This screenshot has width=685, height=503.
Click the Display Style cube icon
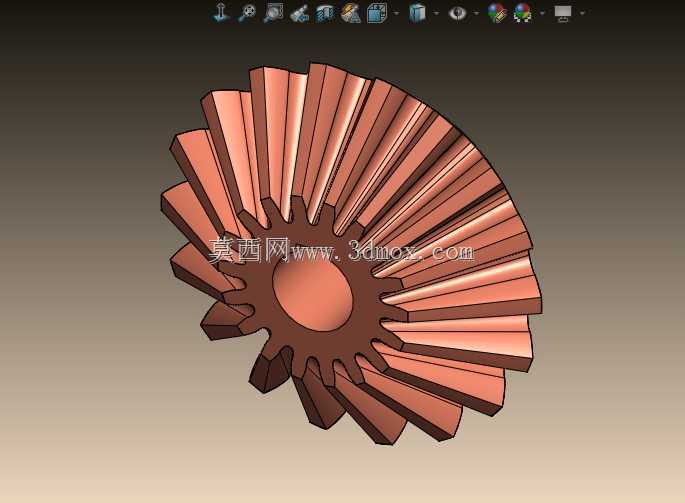tap(417, 13)
